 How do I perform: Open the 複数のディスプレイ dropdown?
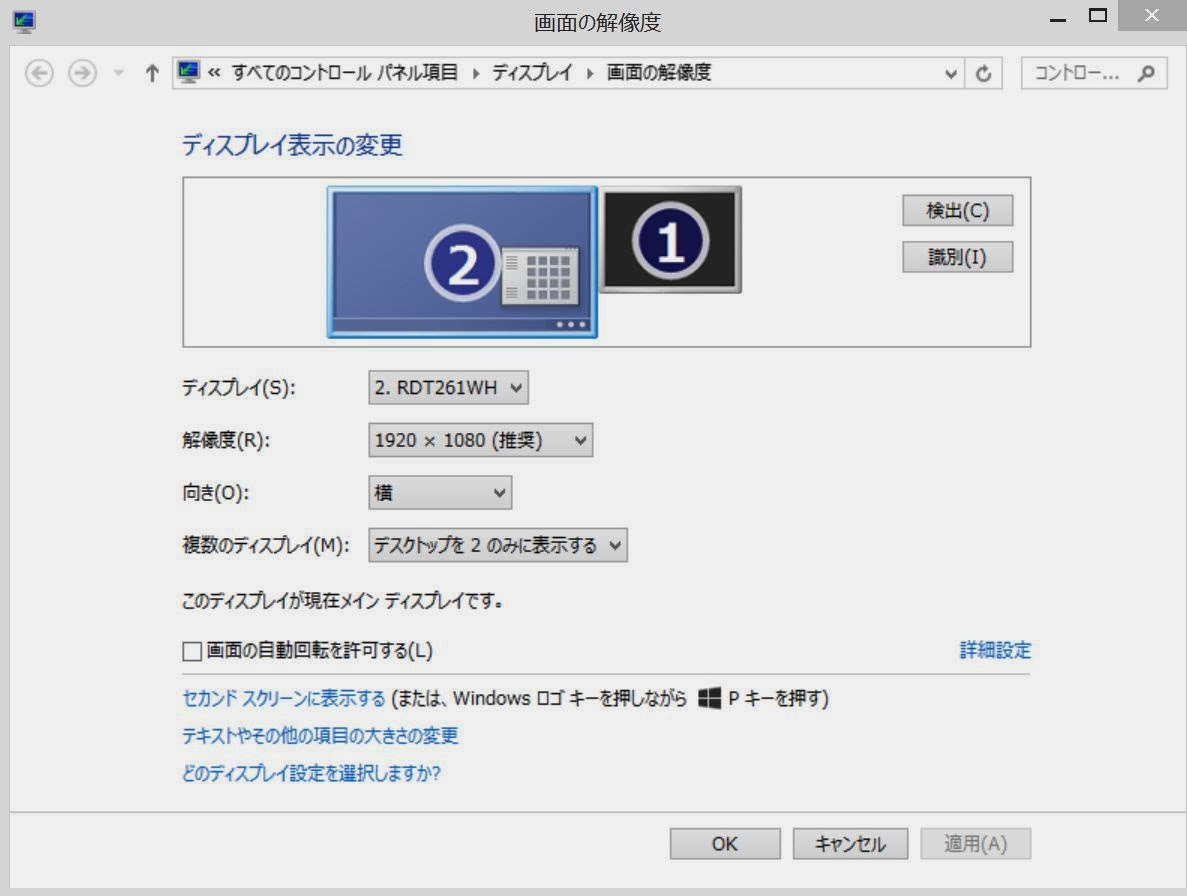point(498,545)
